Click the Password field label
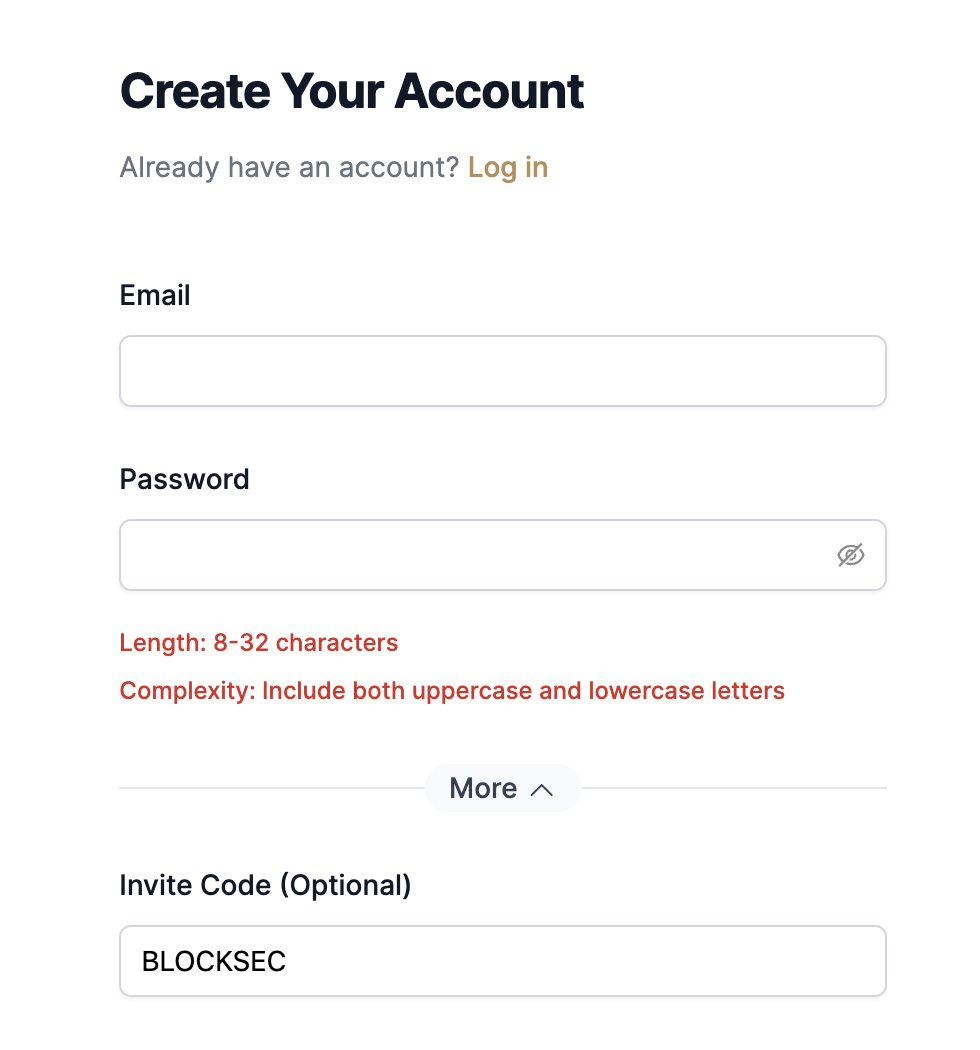 [184, 479]
